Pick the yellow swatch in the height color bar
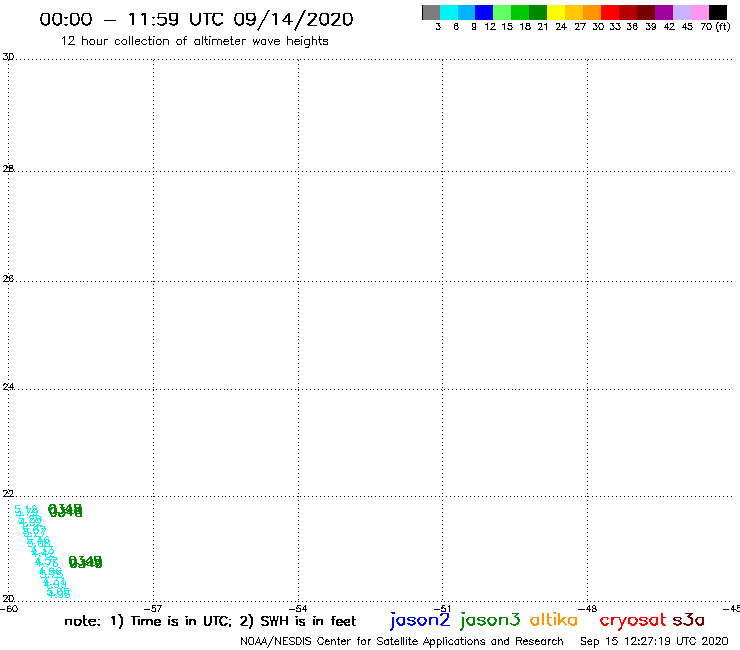 pyautogui.click(x=556, y=12)
